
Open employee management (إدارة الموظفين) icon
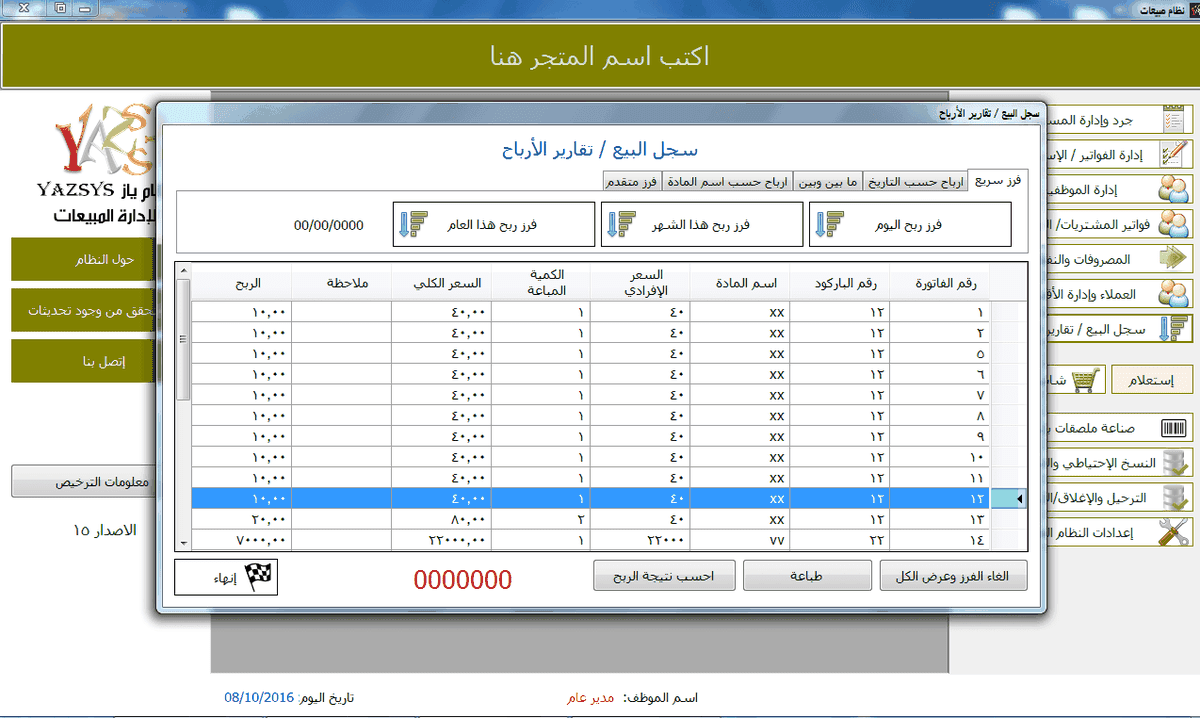click(x=1174, y=189)
